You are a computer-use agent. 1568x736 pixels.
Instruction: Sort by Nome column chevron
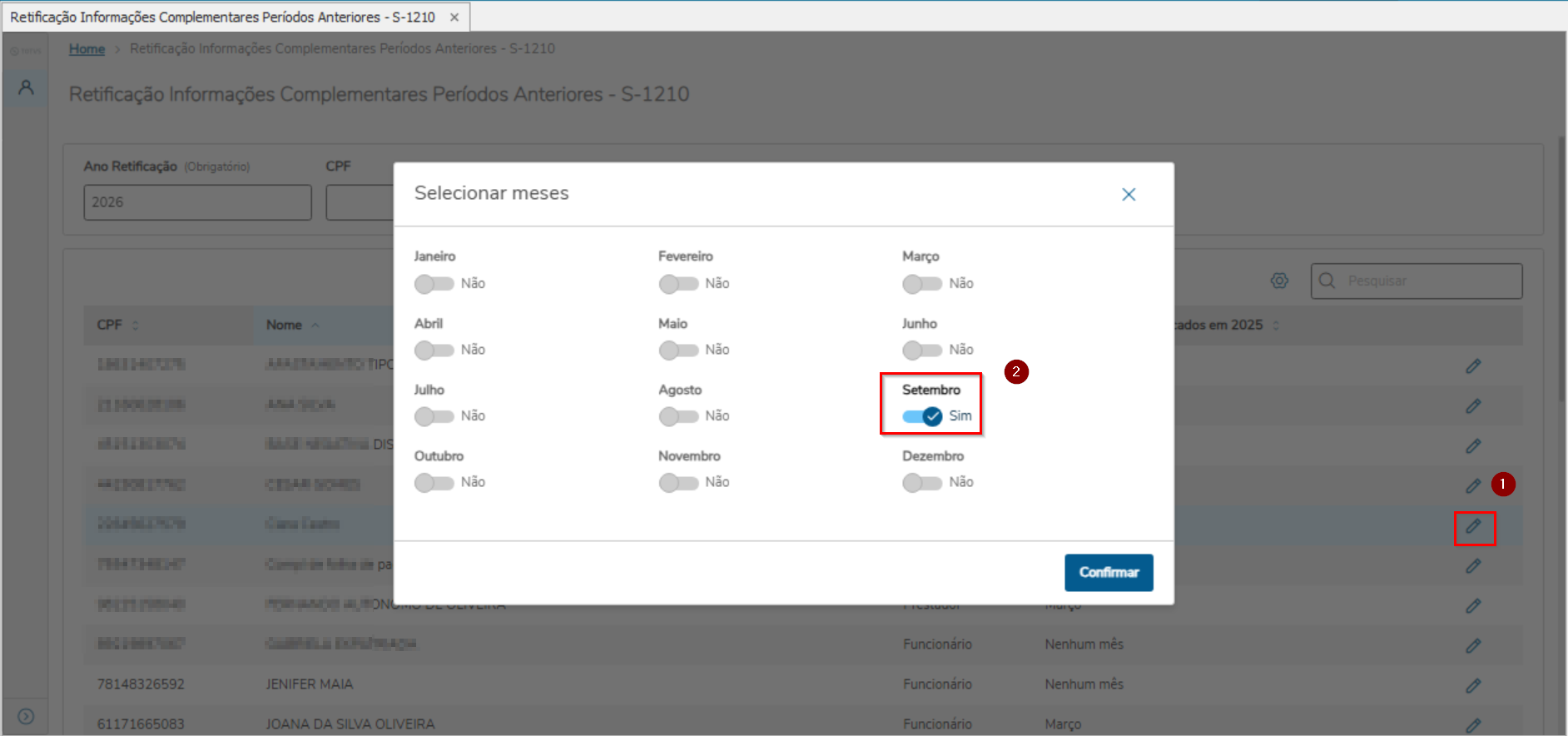pos(315,326)
